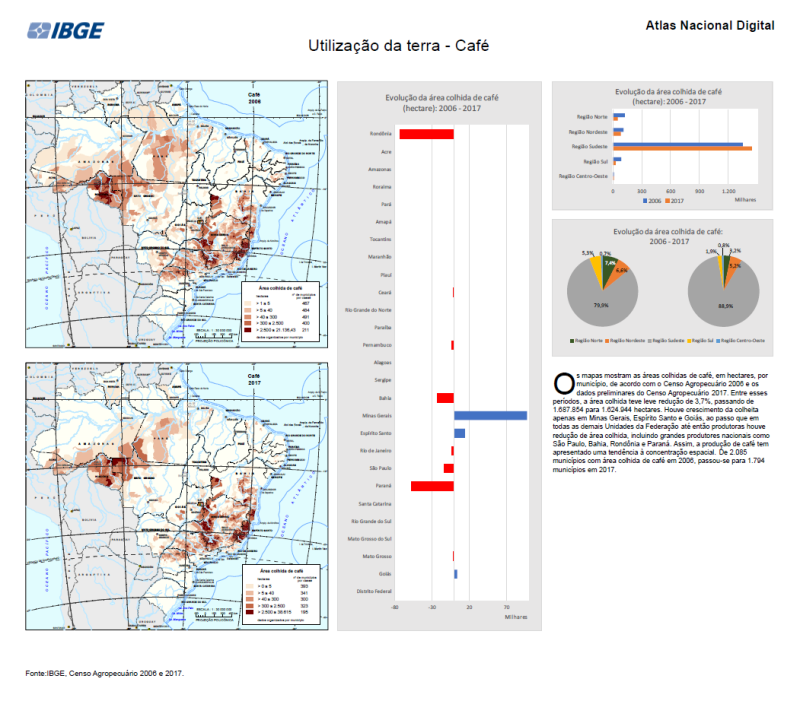Click the Utilização da terra - Café title
Image resolution: width=800 pixels, height=701 pixels.
point(398,45)
